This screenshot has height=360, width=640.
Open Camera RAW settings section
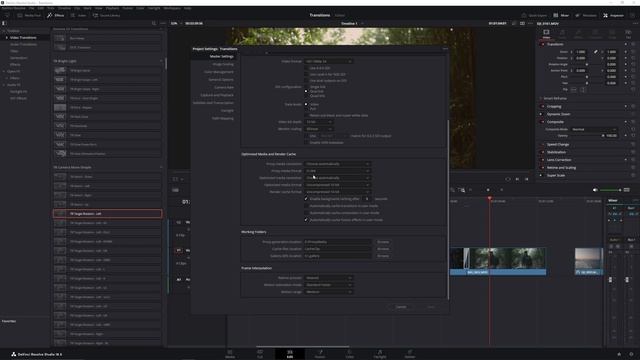click(224, 87)
